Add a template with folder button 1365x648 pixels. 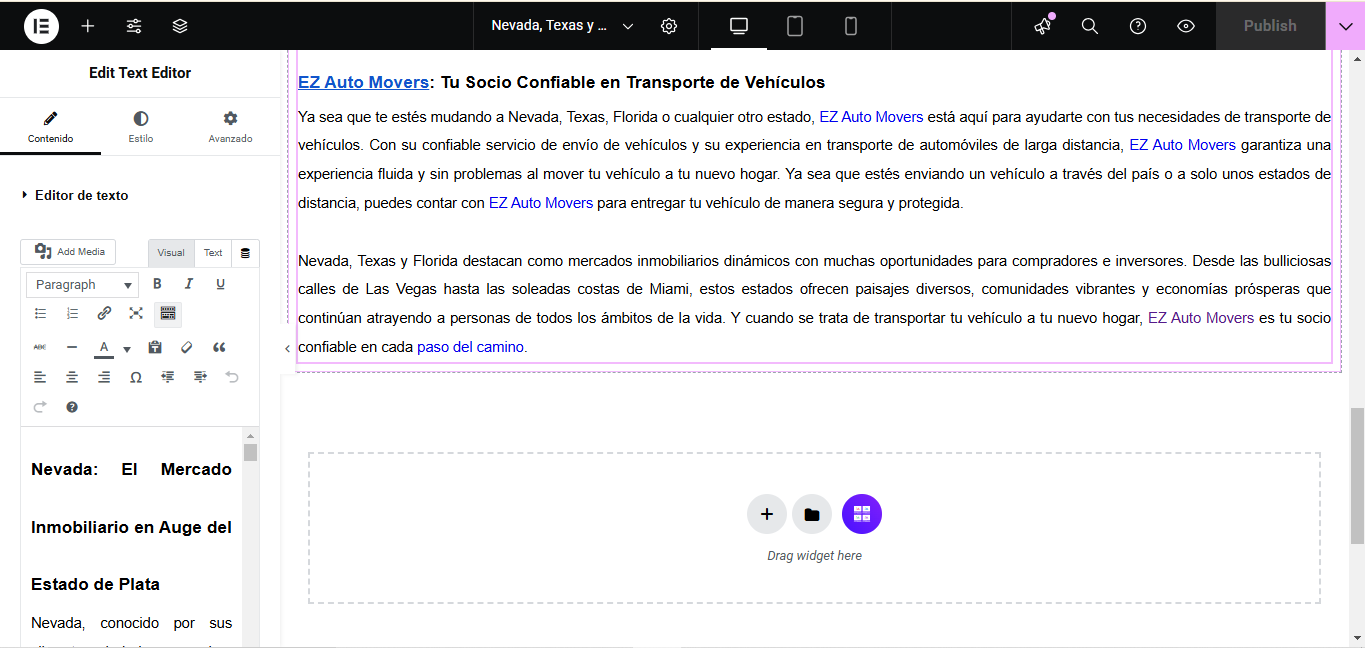click(812, 514)
